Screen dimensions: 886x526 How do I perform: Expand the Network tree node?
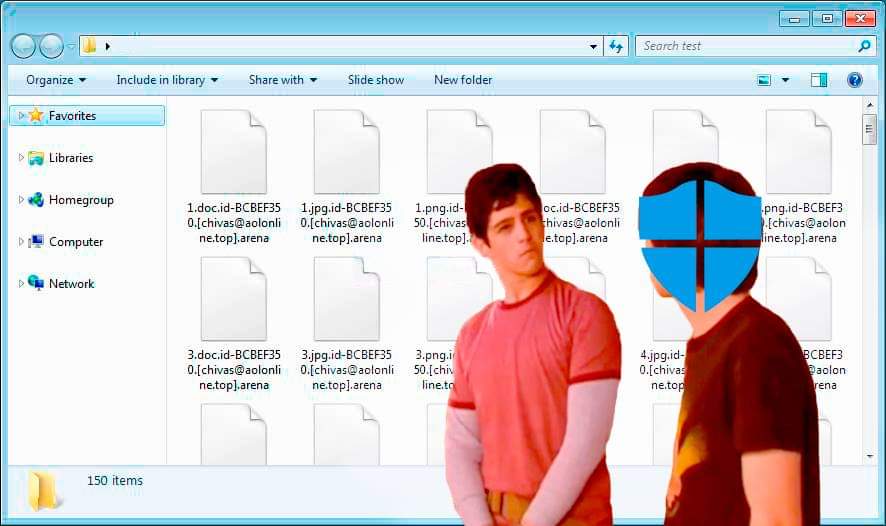click(x=21, y=283)
